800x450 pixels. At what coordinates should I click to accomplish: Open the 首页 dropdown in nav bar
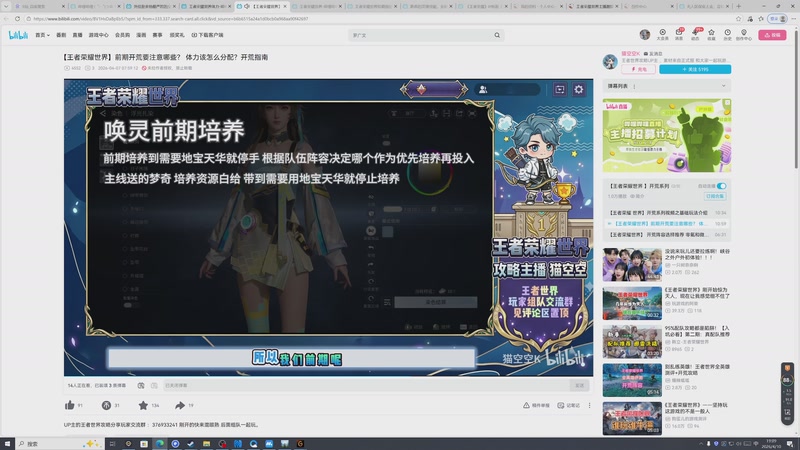pos(42,35)
